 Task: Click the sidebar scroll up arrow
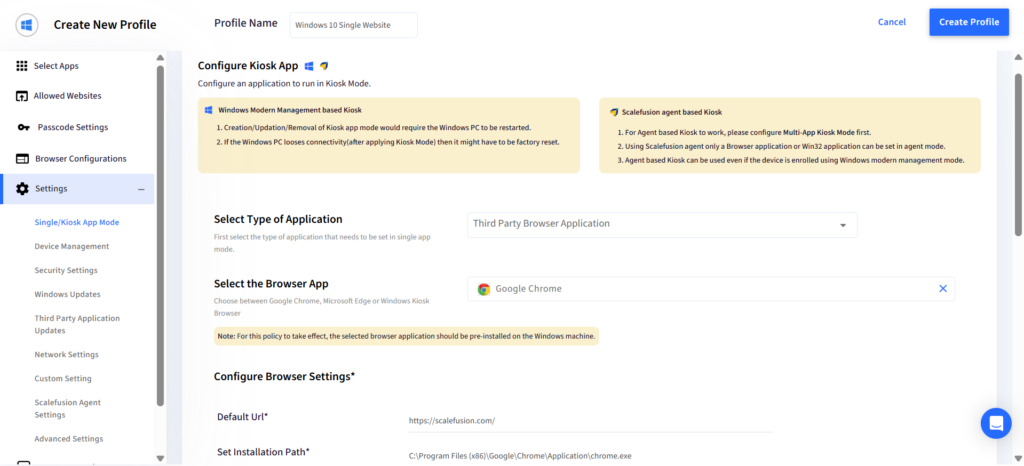(160, 58)
